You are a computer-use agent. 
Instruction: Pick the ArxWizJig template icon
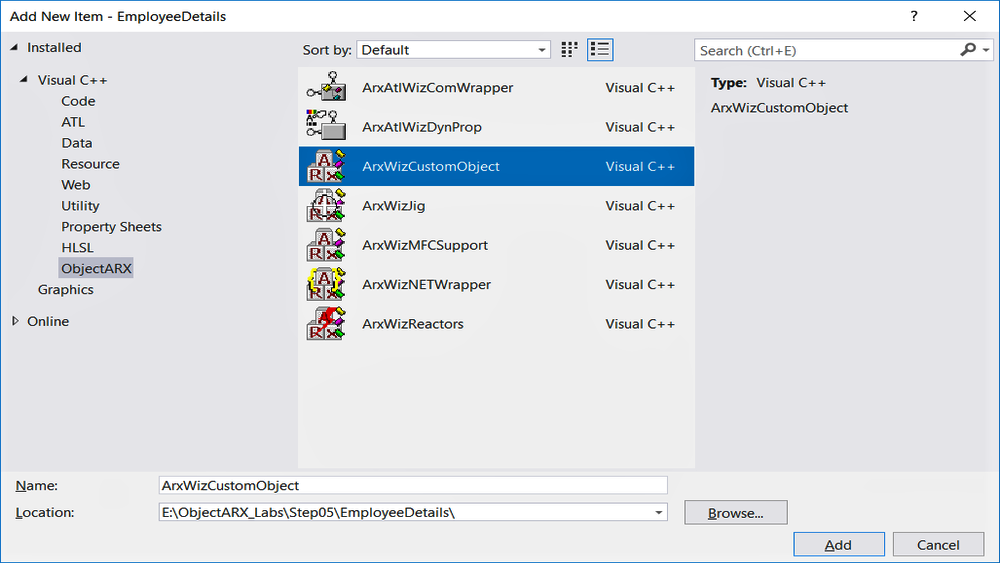click(x=326, y=205)
